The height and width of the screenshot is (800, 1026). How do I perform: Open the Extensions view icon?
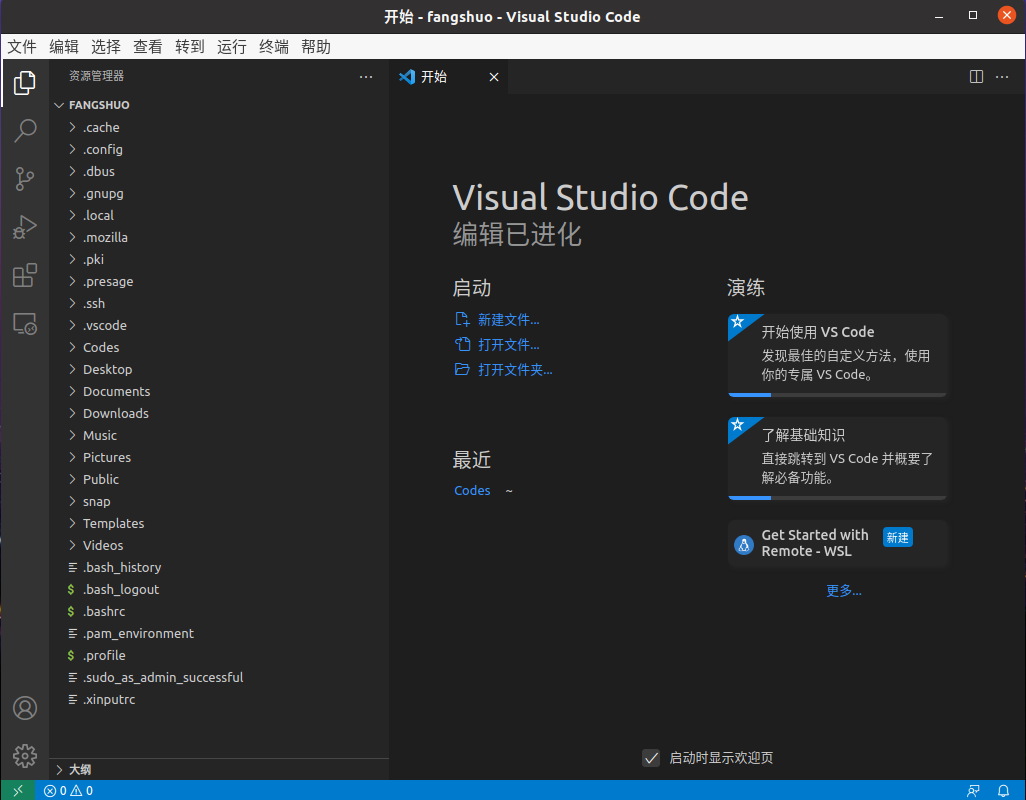click(25, 275)
